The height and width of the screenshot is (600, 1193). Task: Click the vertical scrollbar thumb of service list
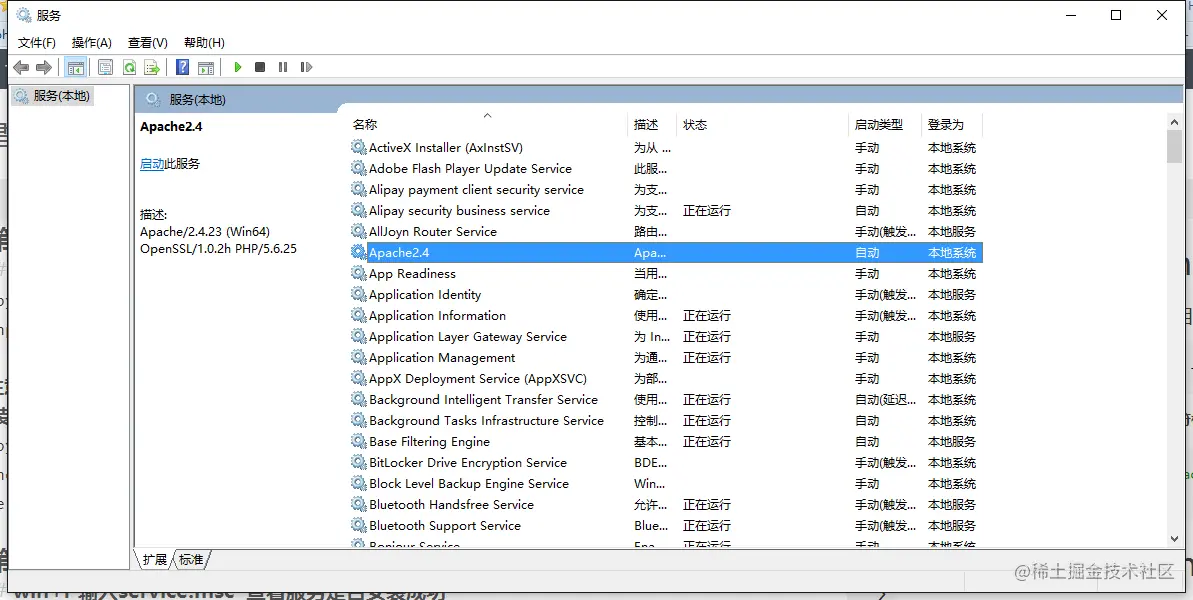1174,146
